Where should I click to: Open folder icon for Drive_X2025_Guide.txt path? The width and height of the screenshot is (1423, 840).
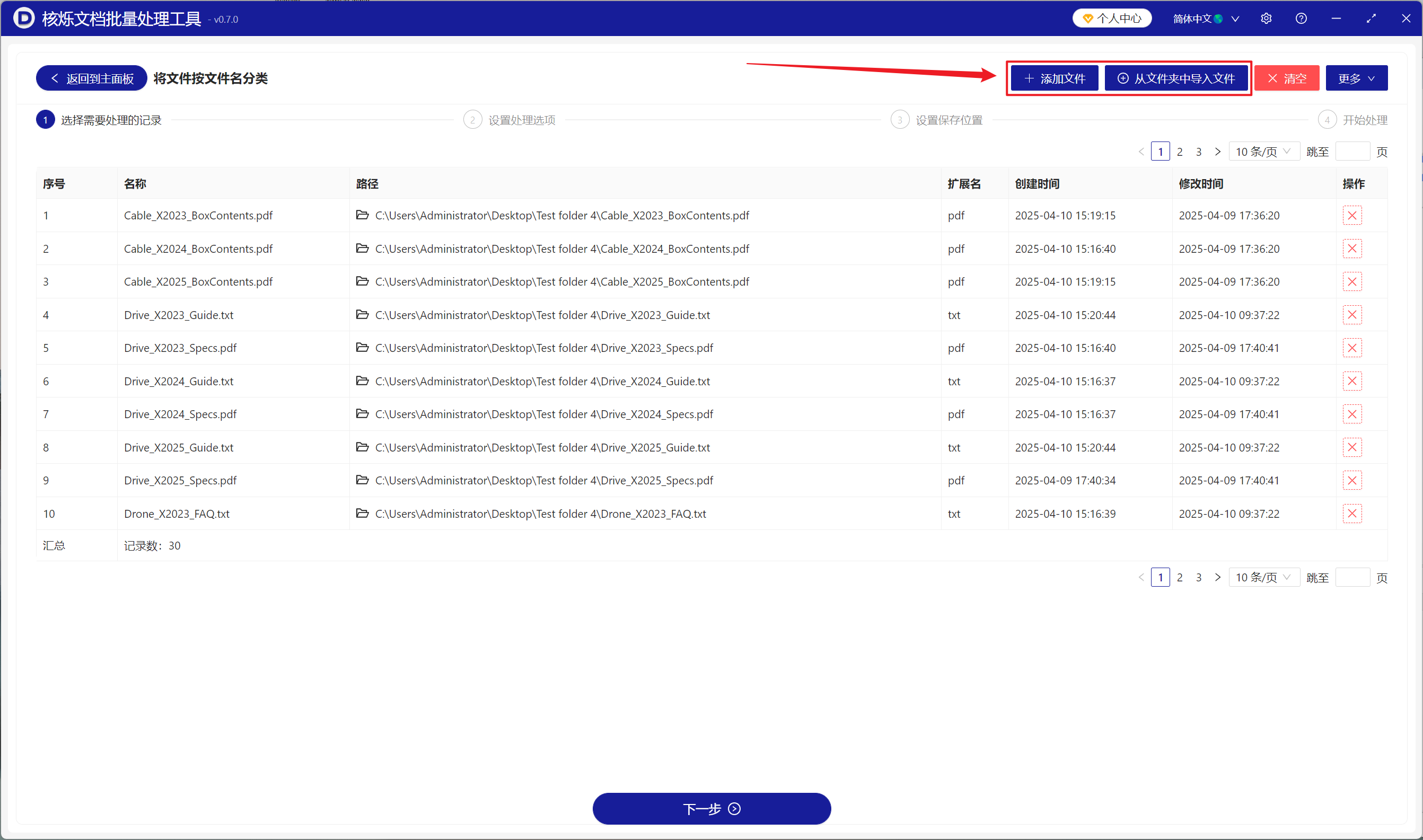(x=363, y=447)
